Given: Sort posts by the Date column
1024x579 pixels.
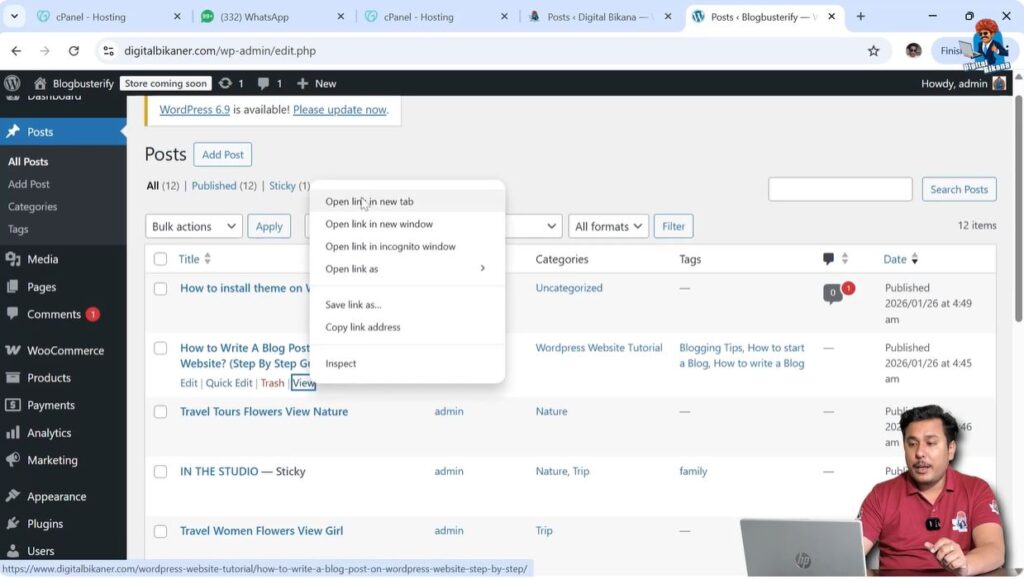Looking at the screenshot, I should (901, 259).
